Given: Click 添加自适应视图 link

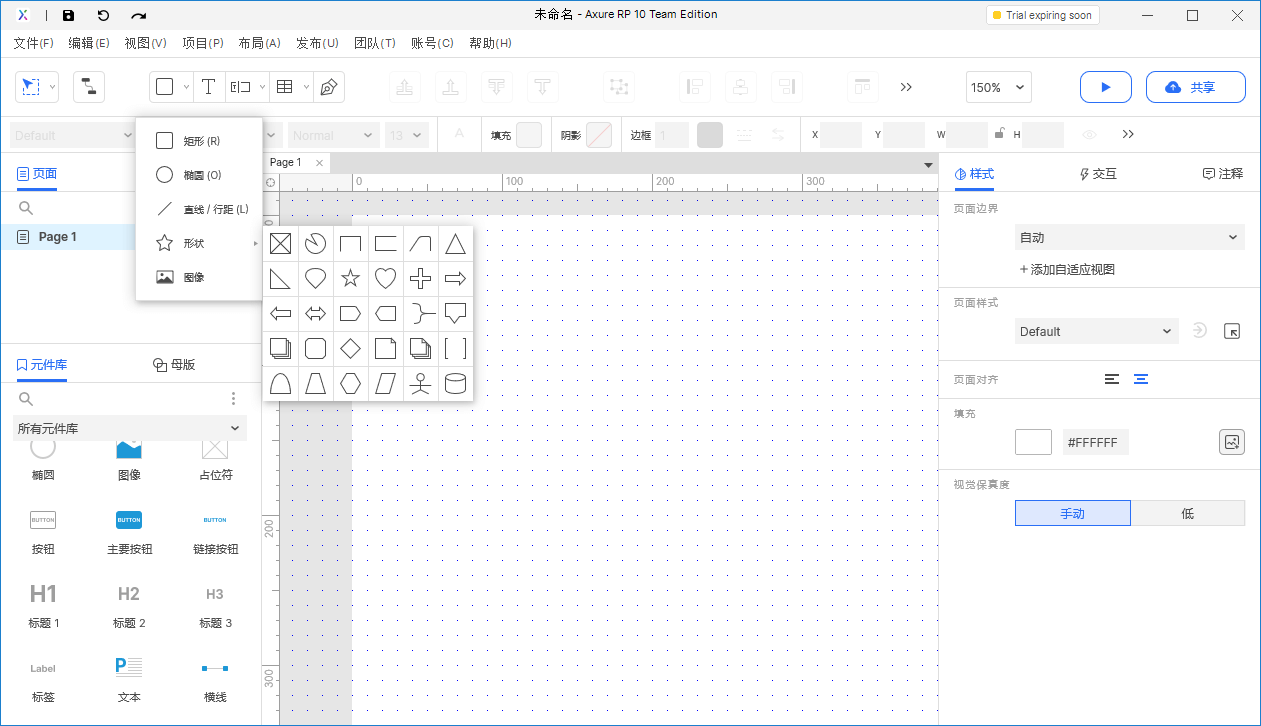Looking at the screenshot, I should click(x=1067, y=269).
